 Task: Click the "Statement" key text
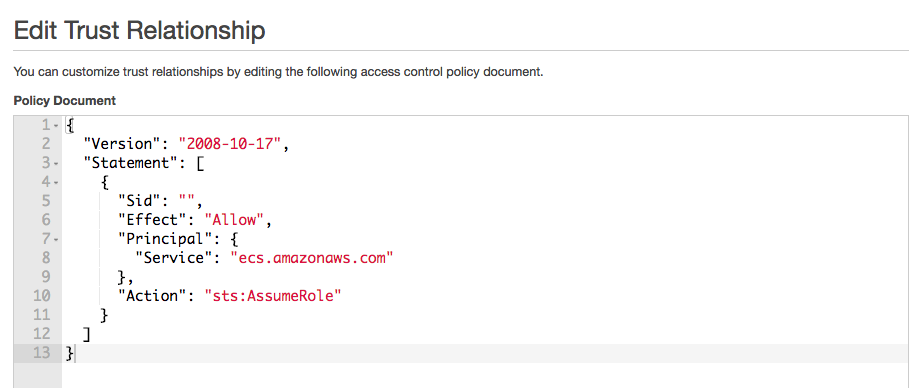click(131, 163)
